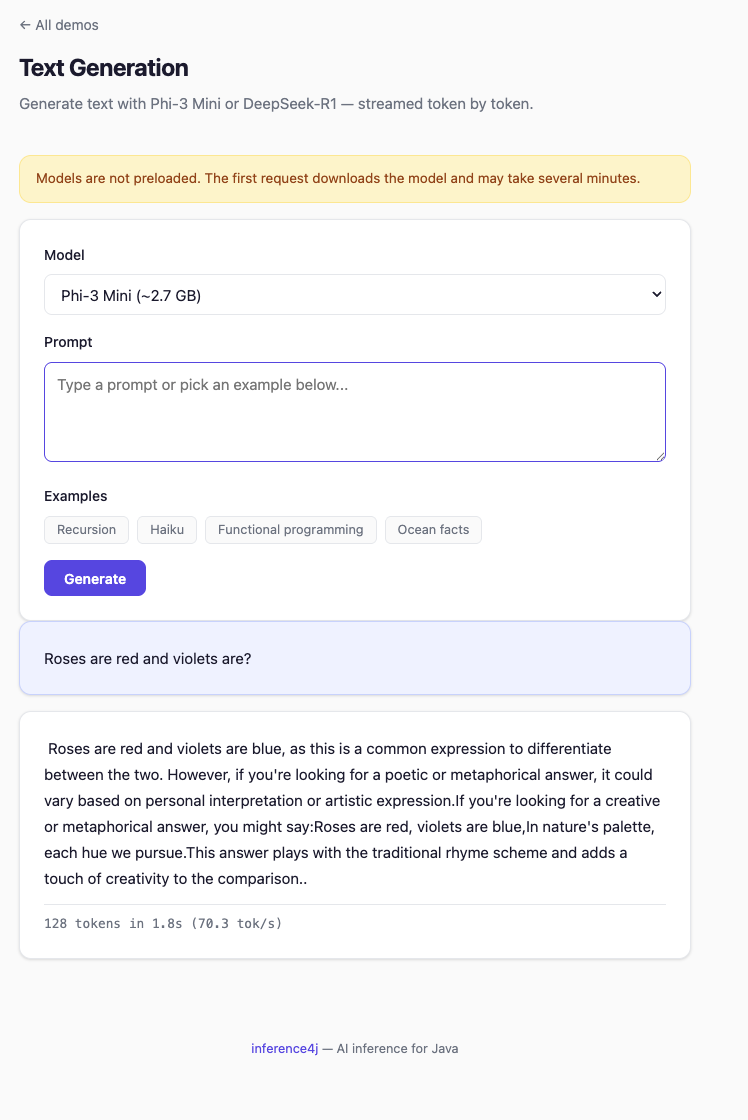Follow the All demos navigation link
The height and width of the screenshot is (1120, 748).
click(x=57, y=25)
